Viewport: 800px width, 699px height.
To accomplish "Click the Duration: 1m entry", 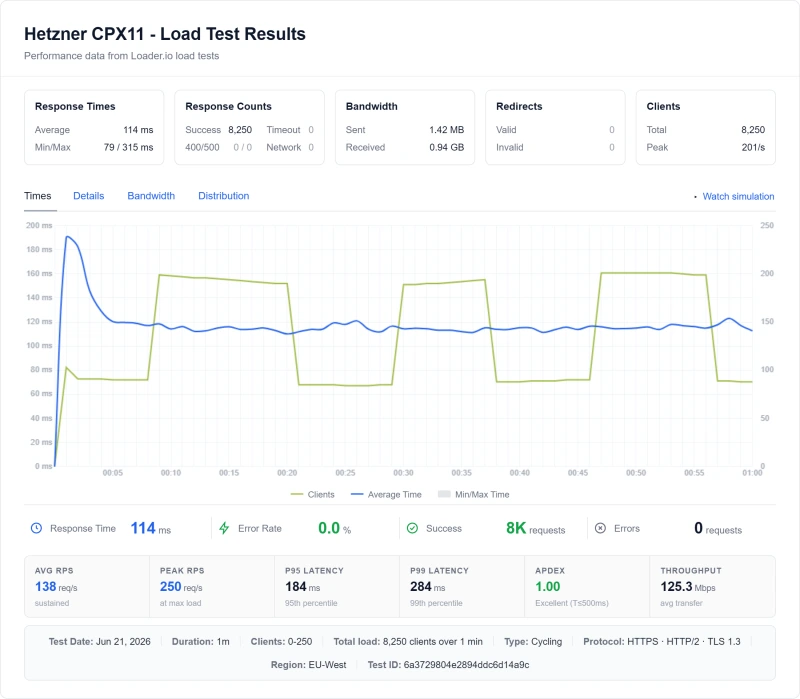I will click(201, 641).
